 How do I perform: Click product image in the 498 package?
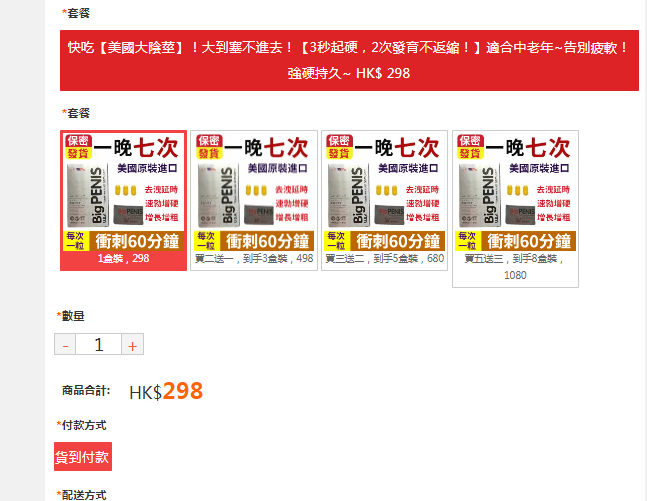[254, 192]
